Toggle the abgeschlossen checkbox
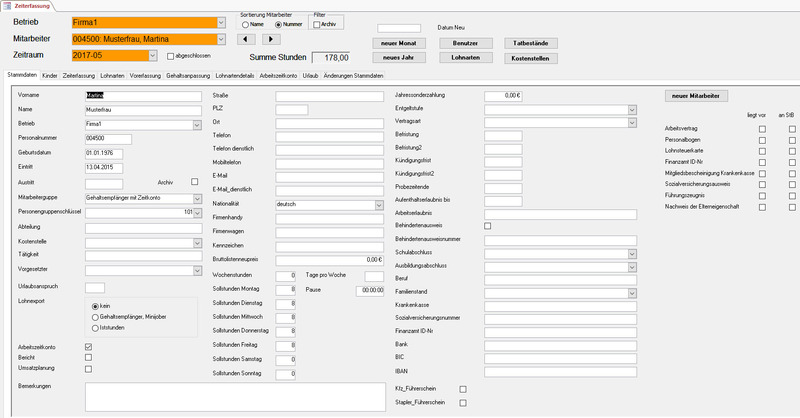The image size is (800, 418). [170, 56]
